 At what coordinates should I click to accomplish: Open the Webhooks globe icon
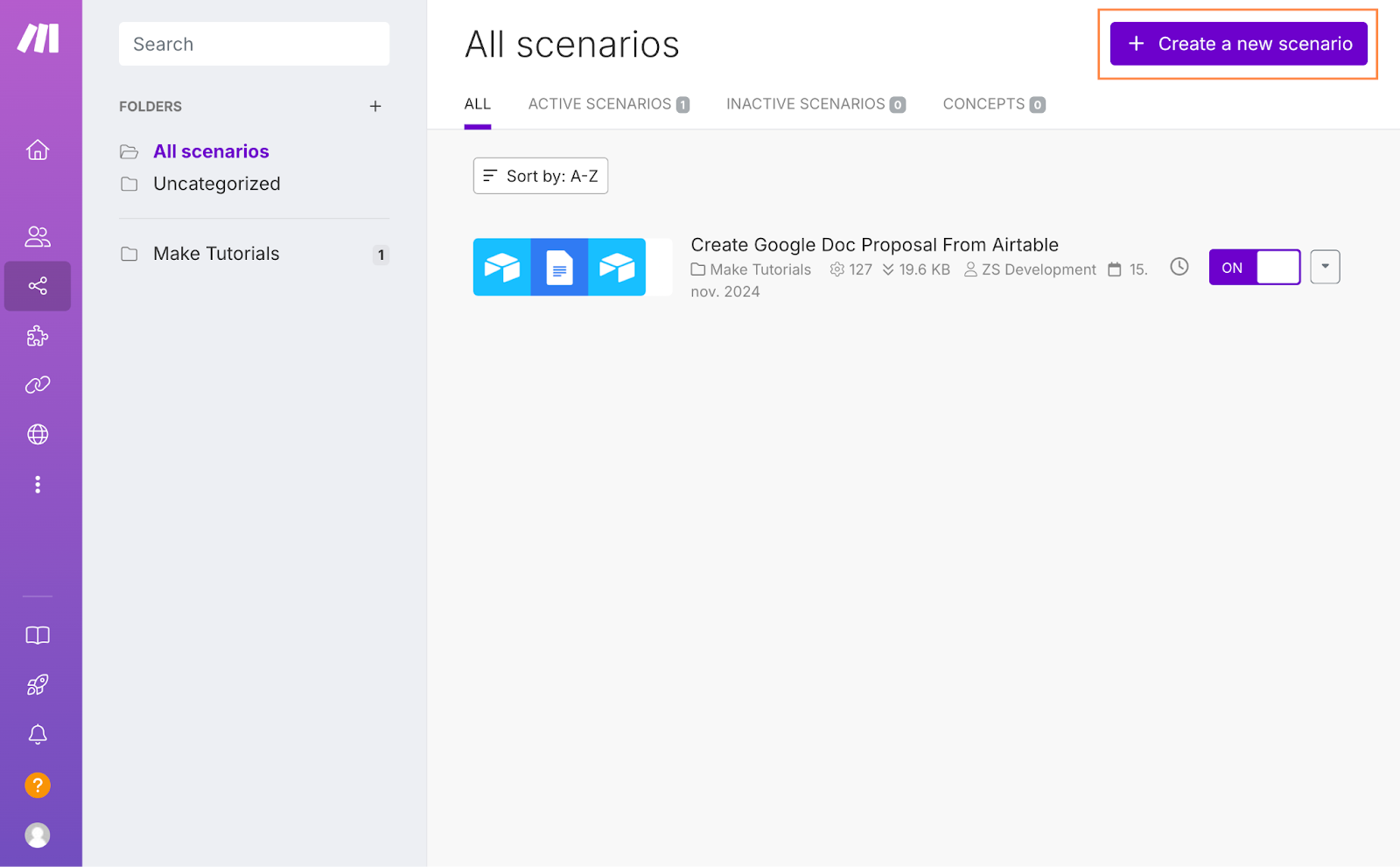pos(38,434)
